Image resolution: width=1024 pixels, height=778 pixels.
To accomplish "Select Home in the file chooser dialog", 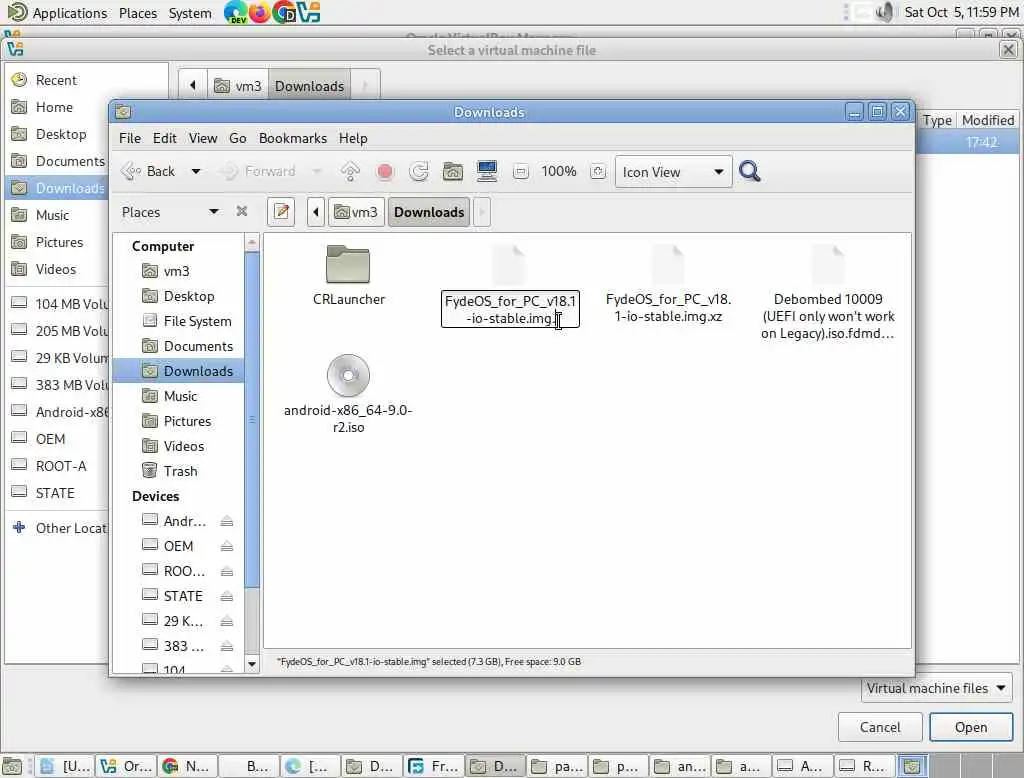I will pos(54,107).
